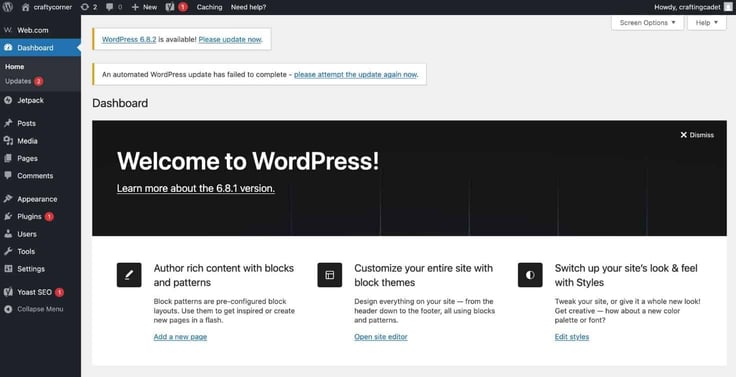Click Author rich content with blocks heading
736x377 pixels.
(x=223, y=275)
